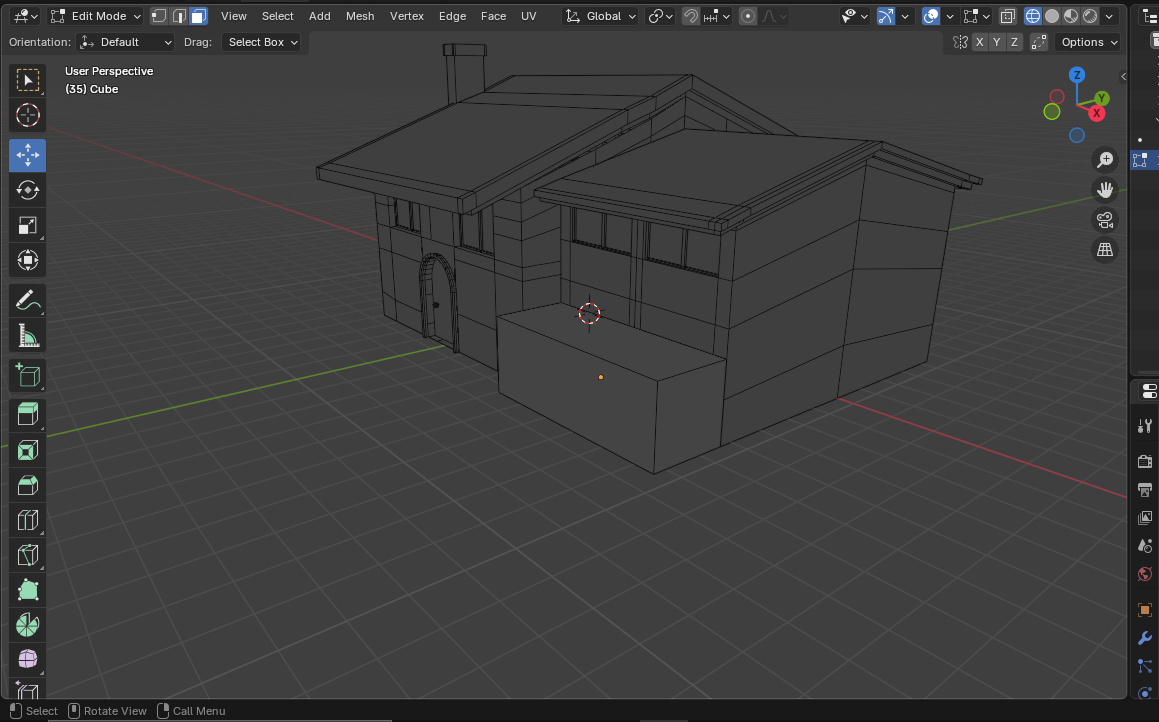Activate the 3D Cursor tool
The height and width of the screenshot is (722, 1159).
[27, 115]
